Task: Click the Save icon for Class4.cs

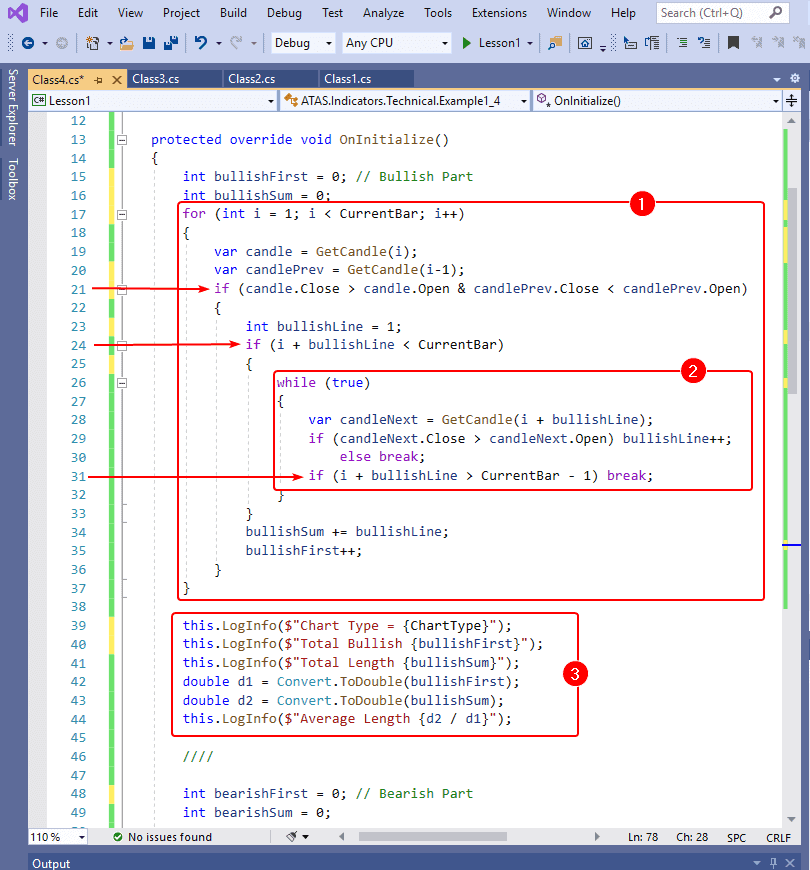Action: (148, 44)
